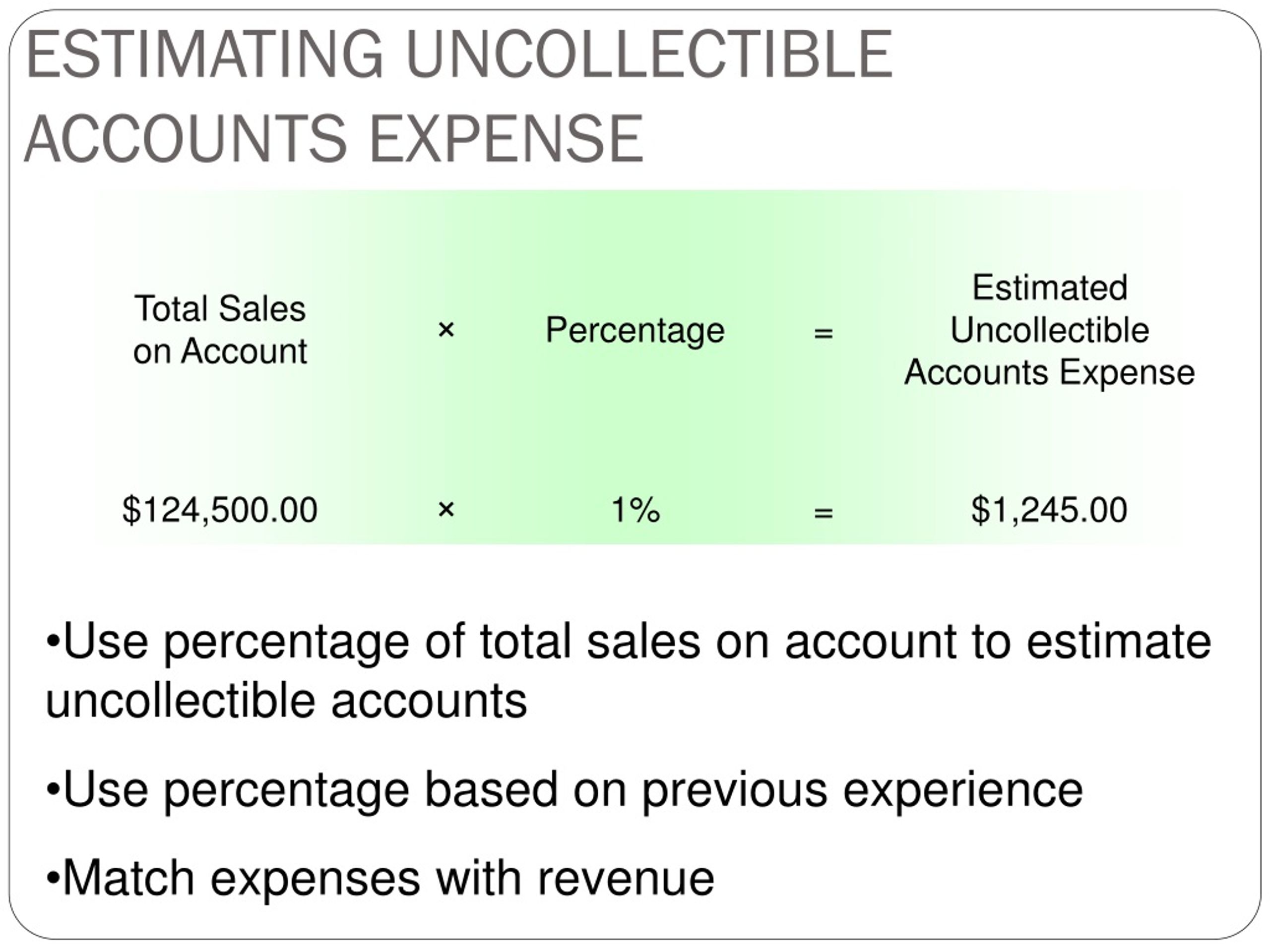Click 'Estimated Uncollectible Accounts Expense' label

(1050, 330)
